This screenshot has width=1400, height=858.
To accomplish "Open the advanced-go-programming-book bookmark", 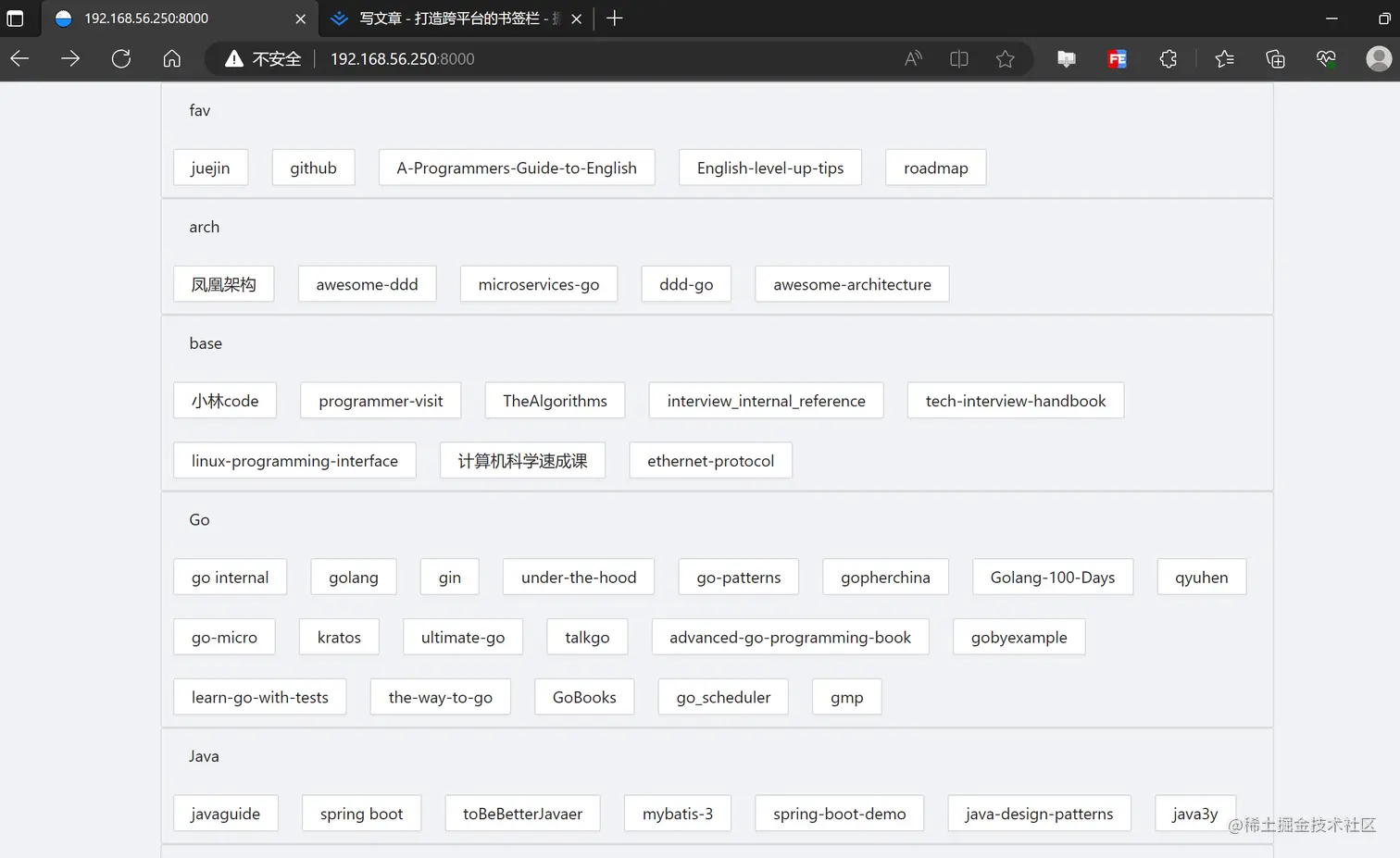I will [x=790, y=638].
